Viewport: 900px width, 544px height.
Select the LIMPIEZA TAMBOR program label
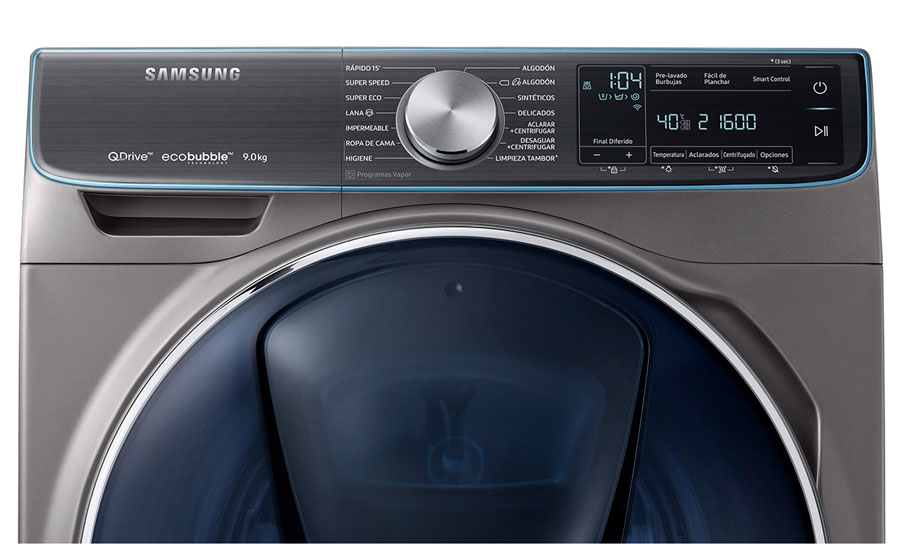tap(526, 158)
